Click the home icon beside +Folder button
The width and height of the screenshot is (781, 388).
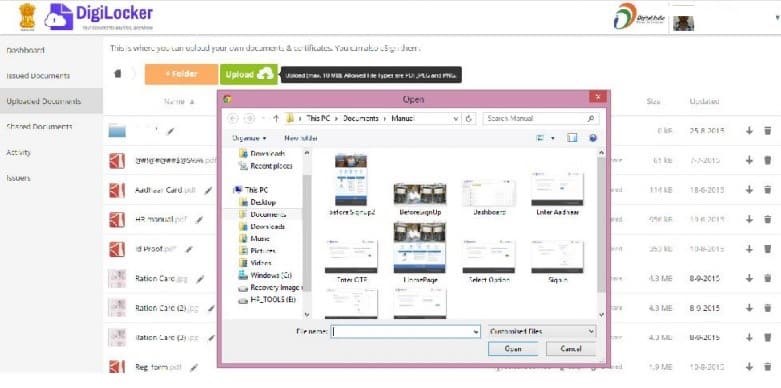point(118,74)
